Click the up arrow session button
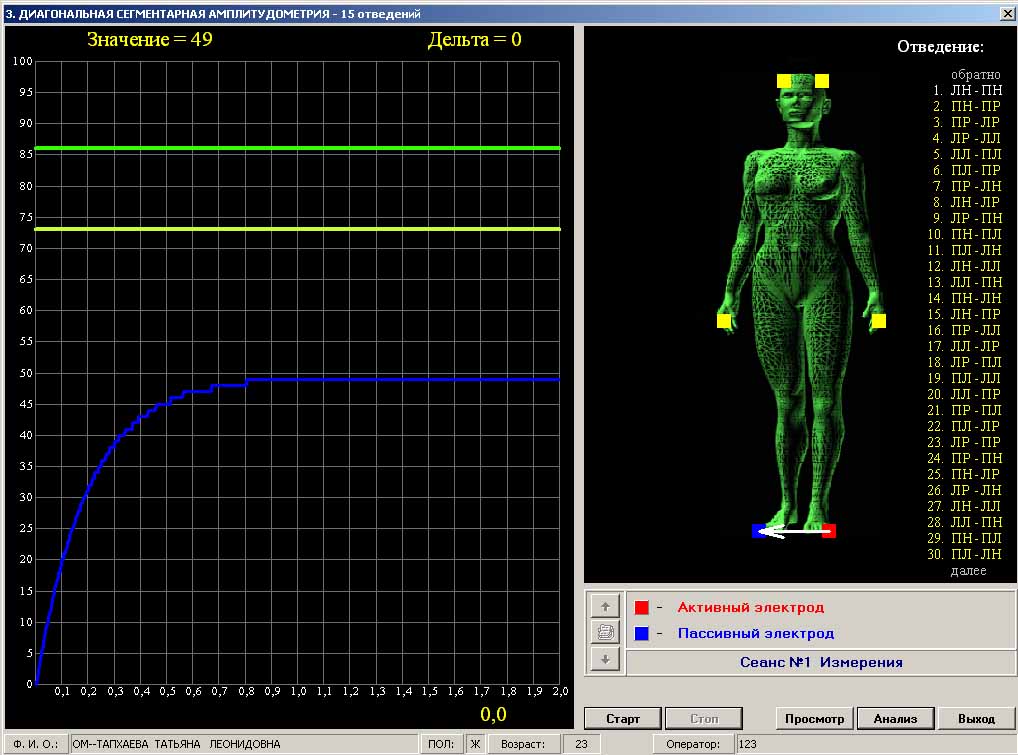 605,607
